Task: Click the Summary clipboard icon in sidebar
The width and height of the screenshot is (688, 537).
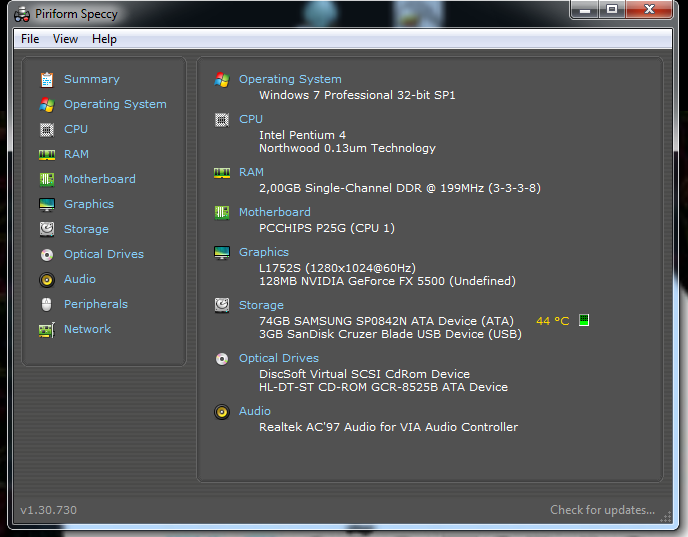Action: tap(47, 79)
